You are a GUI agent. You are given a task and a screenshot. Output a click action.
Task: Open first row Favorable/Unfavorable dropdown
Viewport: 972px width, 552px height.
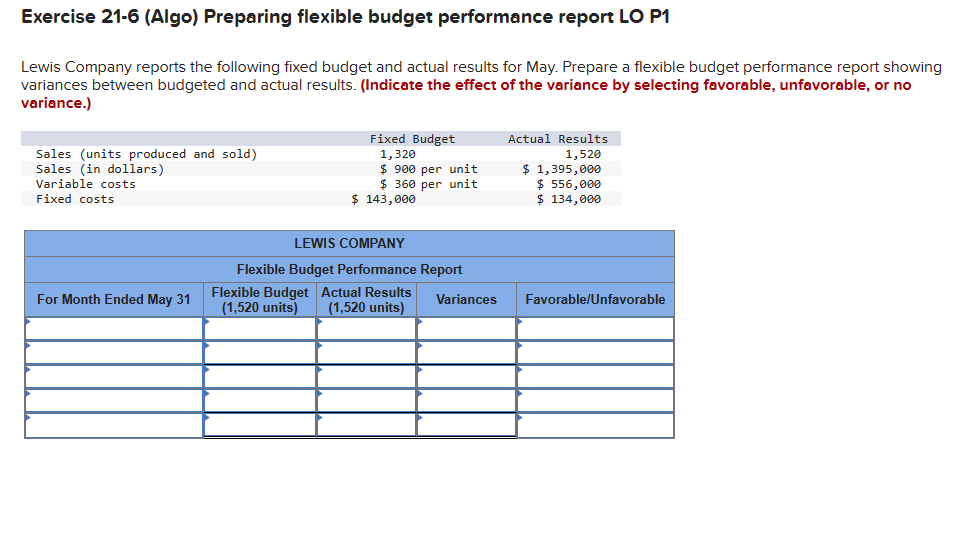click(595, 329)
